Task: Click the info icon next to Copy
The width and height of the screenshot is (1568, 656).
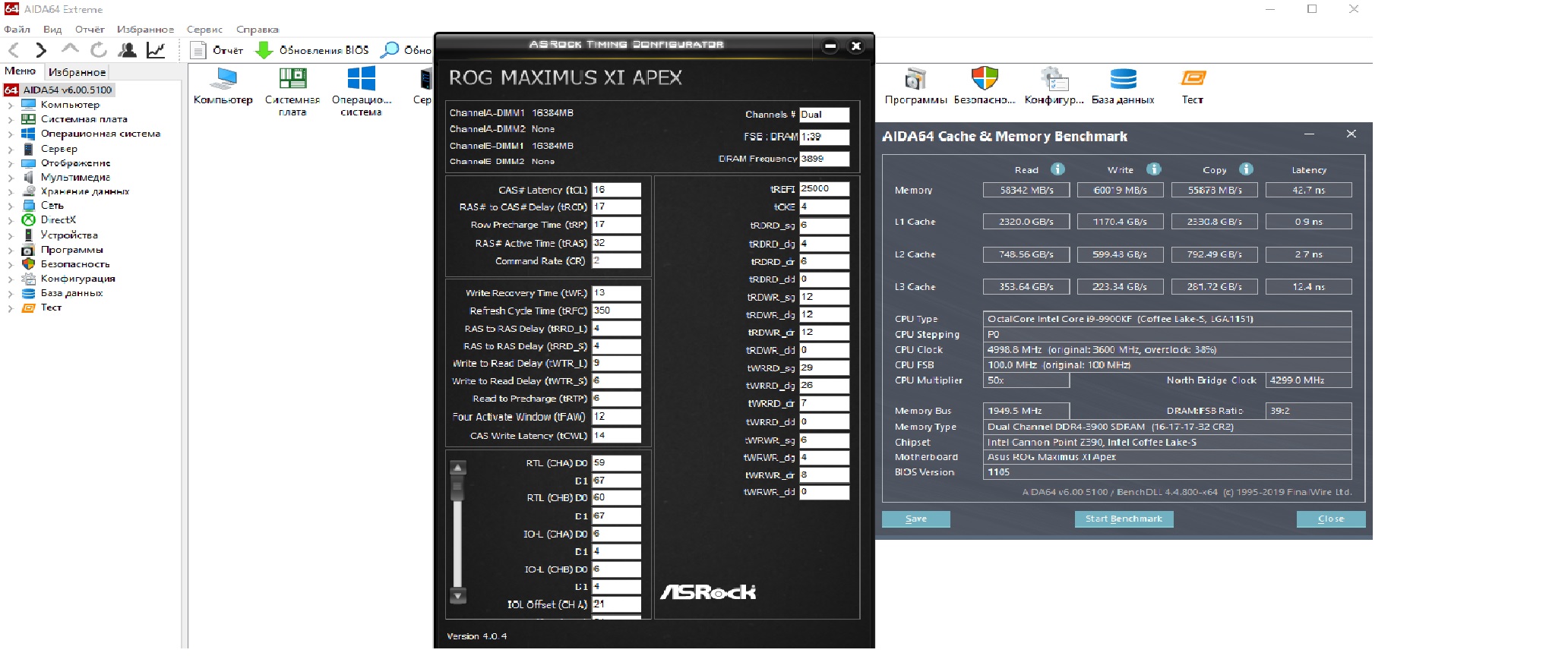Action: pyautogui.click(x=1246, y=169)
